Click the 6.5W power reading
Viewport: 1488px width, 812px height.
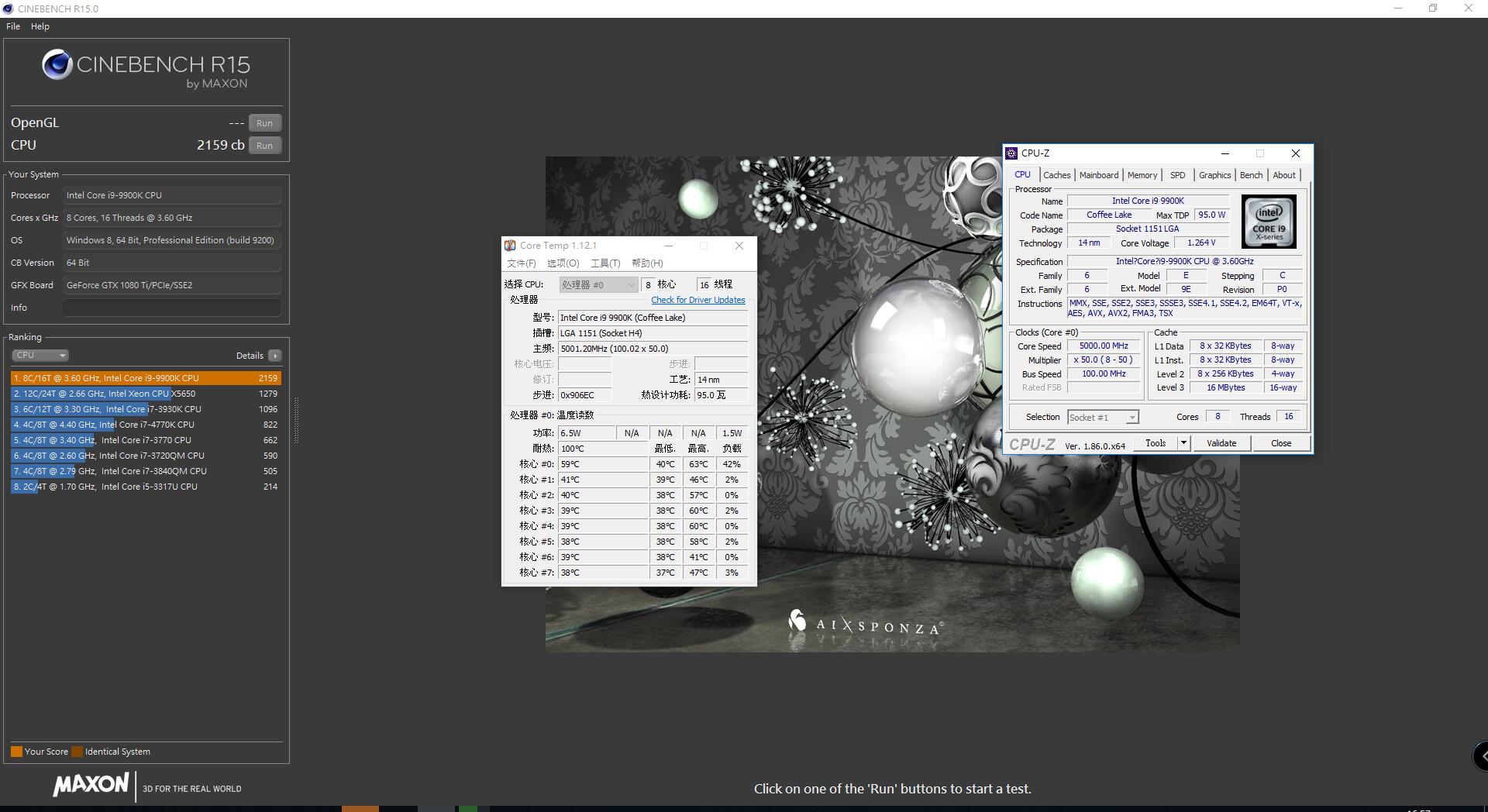click(587, 433)
